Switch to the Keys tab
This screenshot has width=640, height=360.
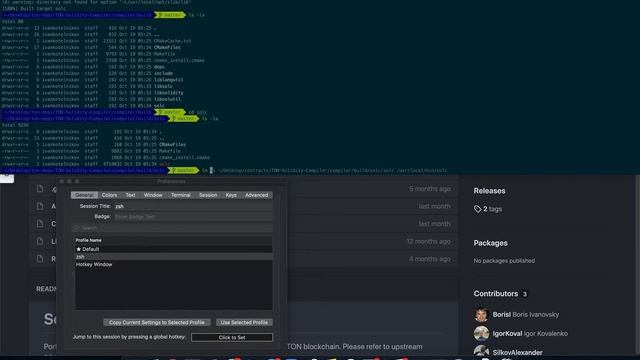231,195
